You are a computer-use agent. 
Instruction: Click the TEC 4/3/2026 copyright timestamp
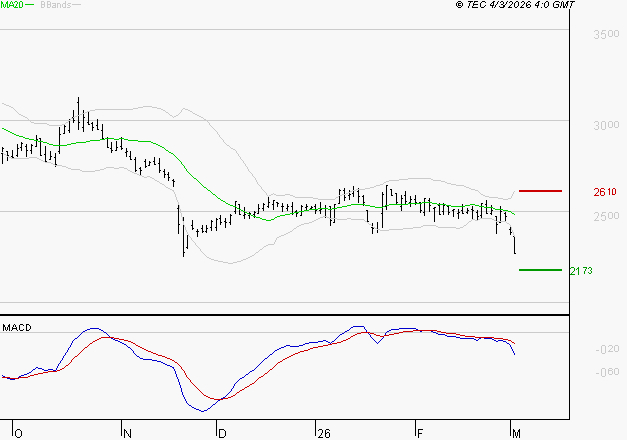point(515,5)
